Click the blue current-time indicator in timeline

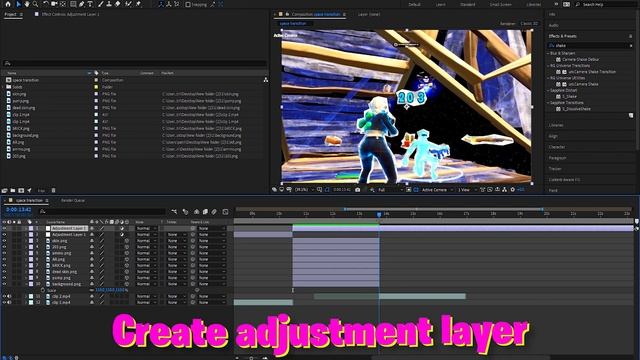[x=379, y=214]
